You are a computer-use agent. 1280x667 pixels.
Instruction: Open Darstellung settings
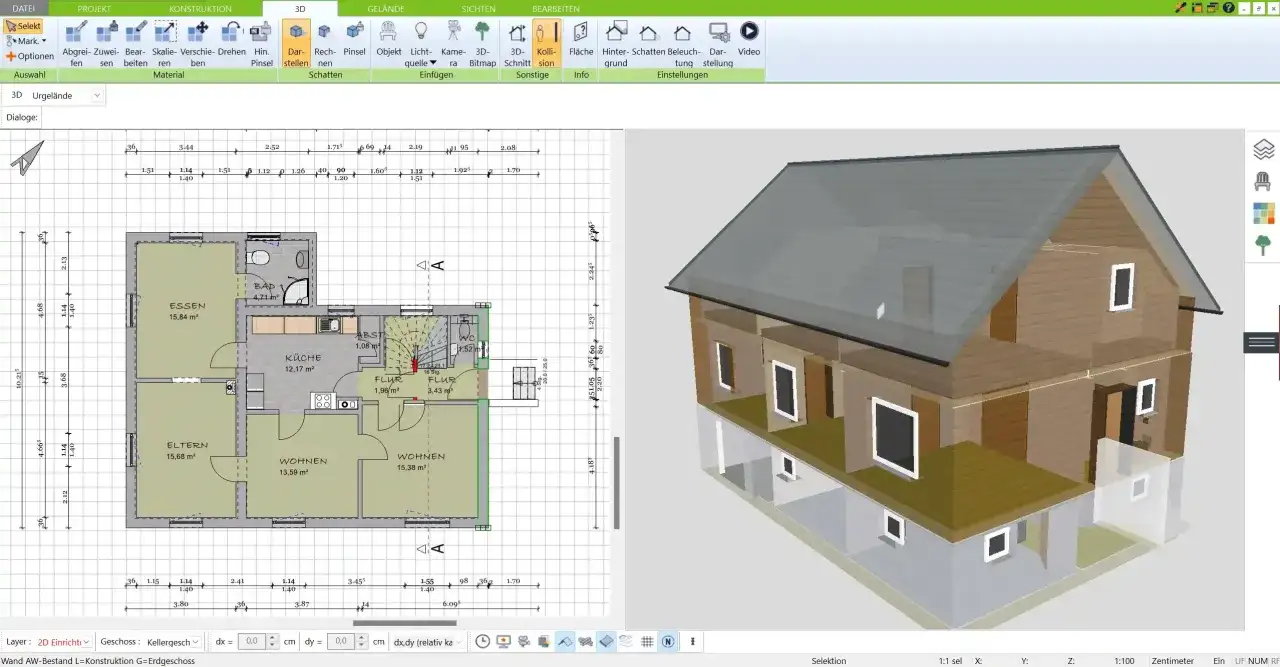pyautogui.click(x=718, y=44)
